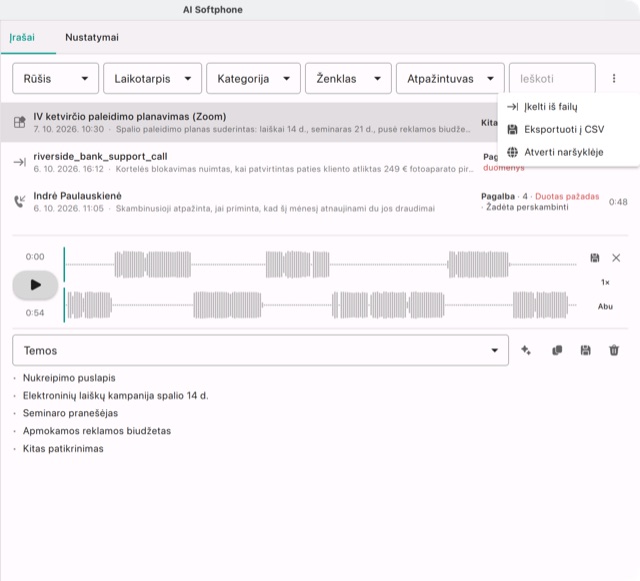Click the Pagalba category label on Indrė row
Image resolution: width=640 pixels, height=581 pixels.
[x=498, y=196]
